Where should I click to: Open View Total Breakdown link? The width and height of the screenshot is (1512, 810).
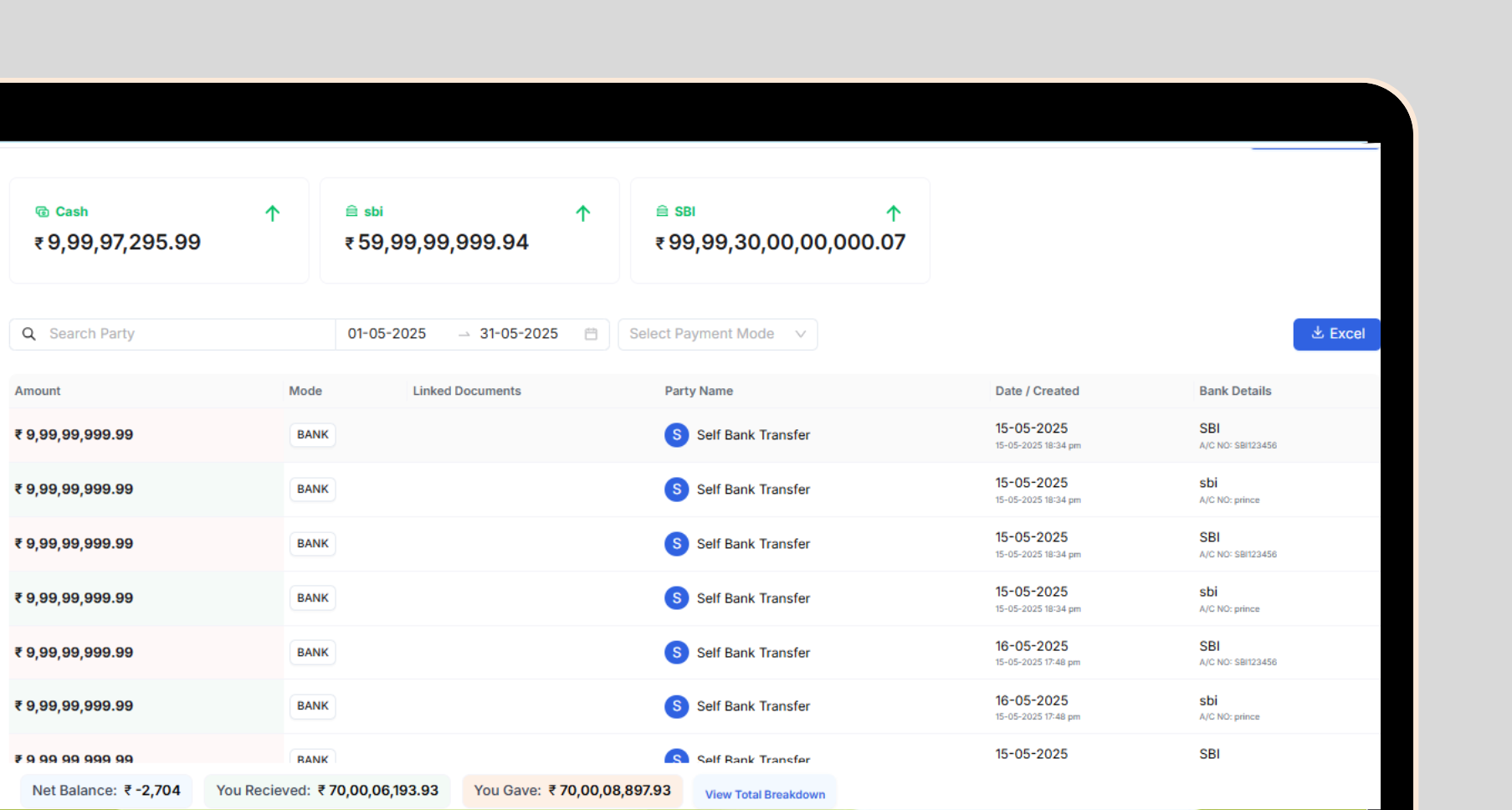tap(765, 794)
